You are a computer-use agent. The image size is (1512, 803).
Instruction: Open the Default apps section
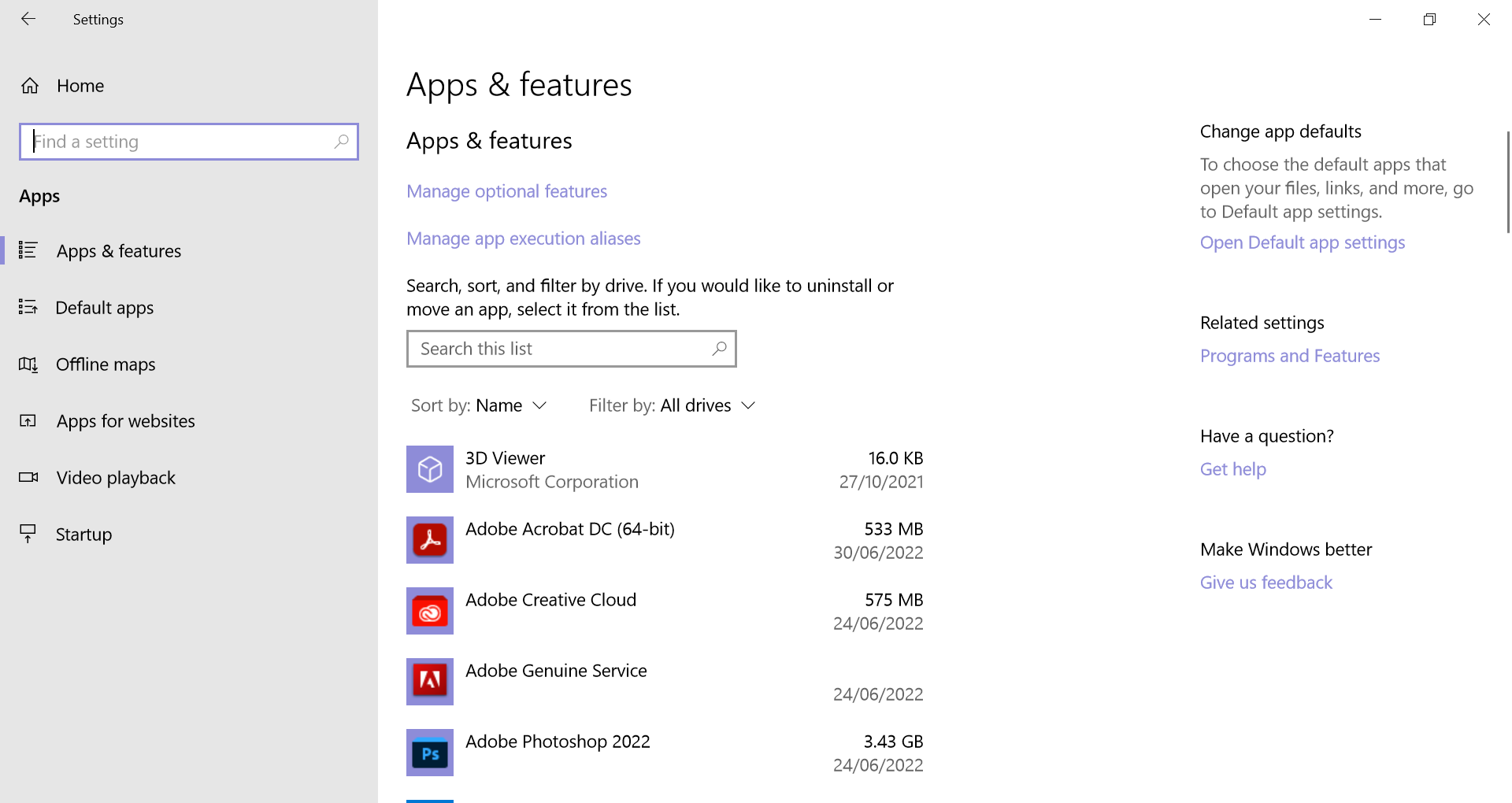[x=105, y=308]
